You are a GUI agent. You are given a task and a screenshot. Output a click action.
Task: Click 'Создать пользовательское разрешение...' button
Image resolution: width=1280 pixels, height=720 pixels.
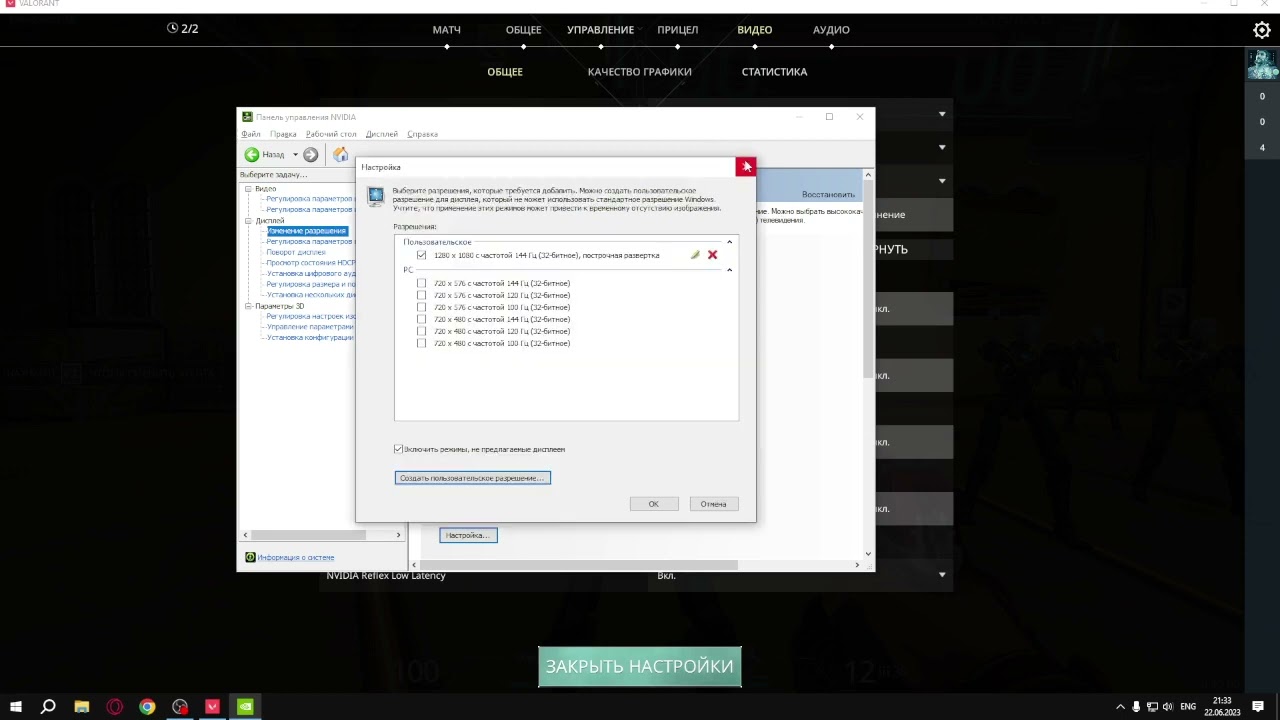coord(473,478)
